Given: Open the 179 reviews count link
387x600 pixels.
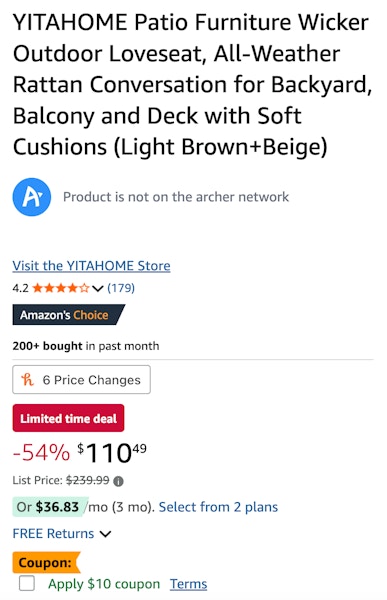Looking at the screenshot, I should (121, 288).
